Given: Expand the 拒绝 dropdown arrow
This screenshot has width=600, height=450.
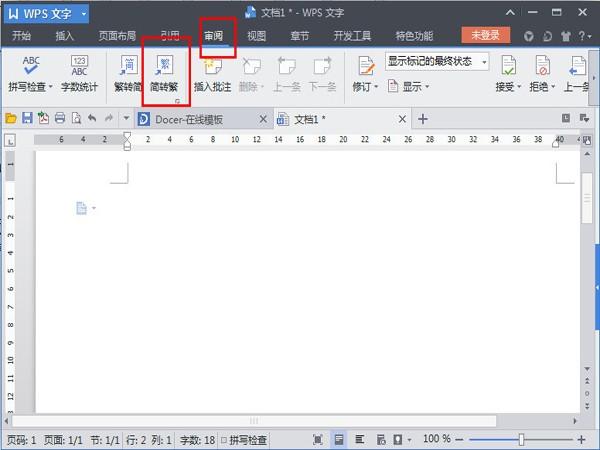Looking at the screenshot, I should (x=553, y=87).
